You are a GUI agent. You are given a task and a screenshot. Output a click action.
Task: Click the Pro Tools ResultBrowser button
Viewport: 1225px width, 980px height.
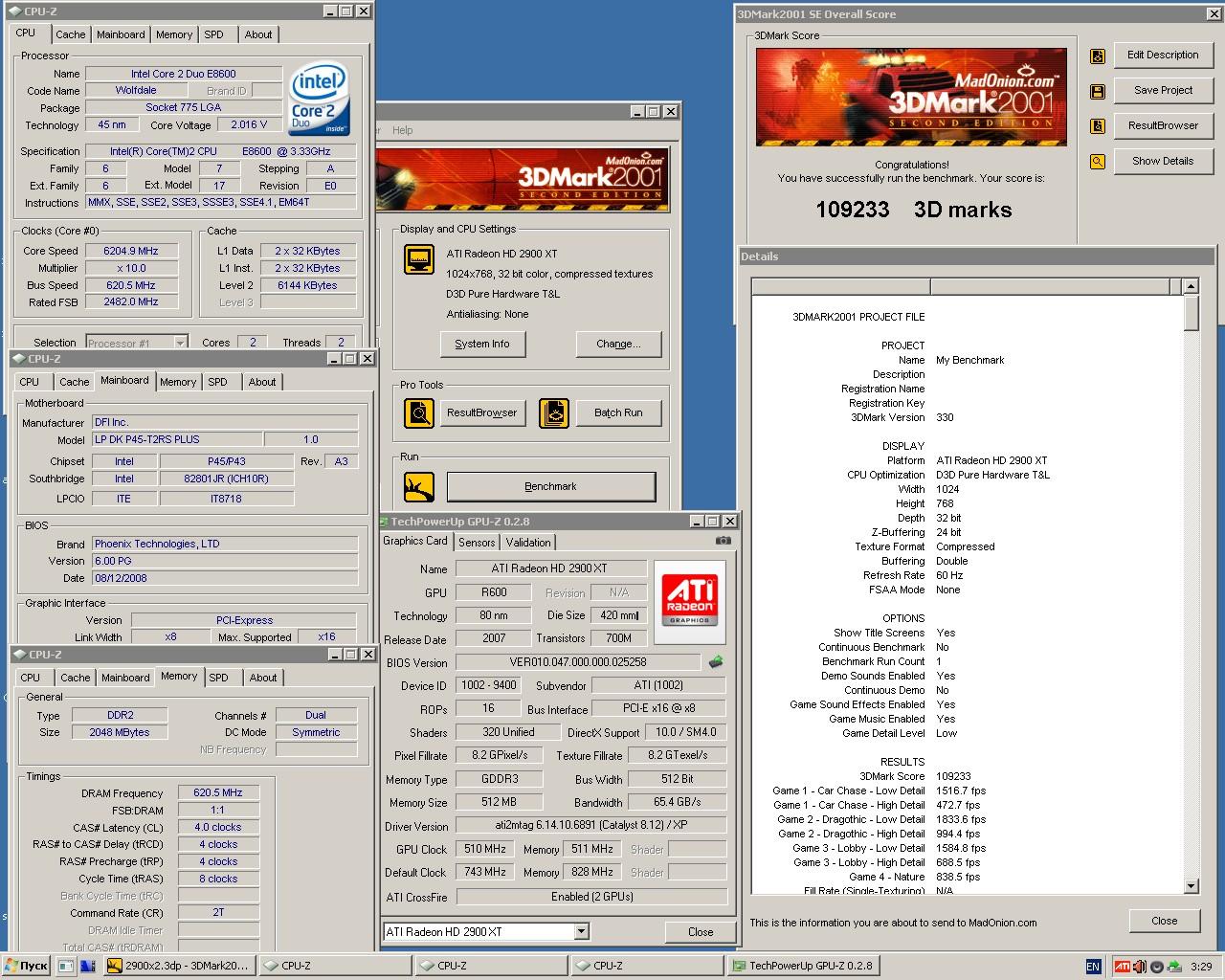(x=481, y=412)
